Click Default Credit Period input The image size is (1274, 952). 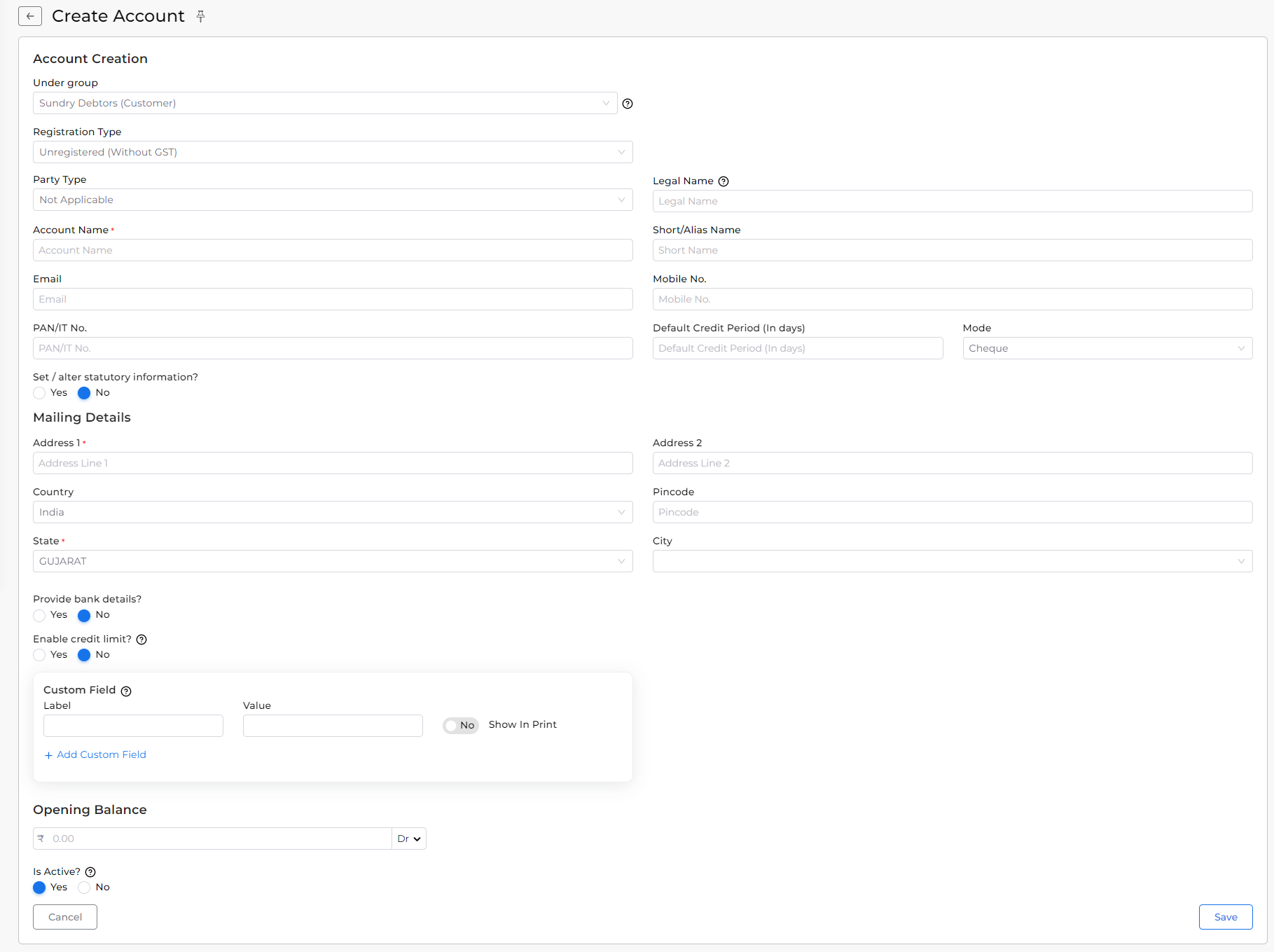[x=798, y=348]
